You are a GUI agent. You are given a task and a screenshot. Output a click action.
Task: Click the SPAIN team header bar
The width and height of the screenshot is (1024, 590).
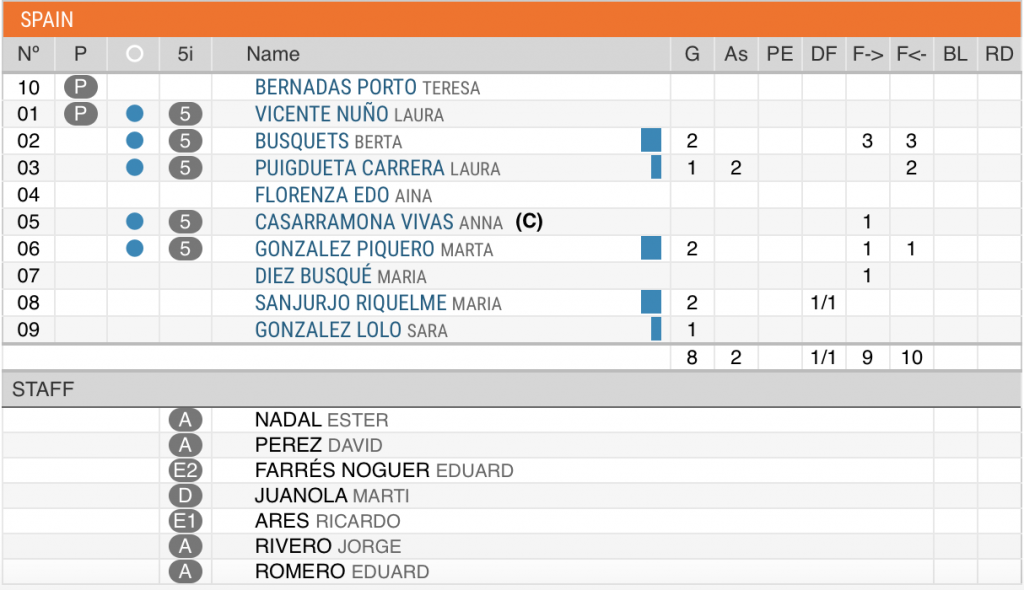pyautogui.click(x=512, y=19)
